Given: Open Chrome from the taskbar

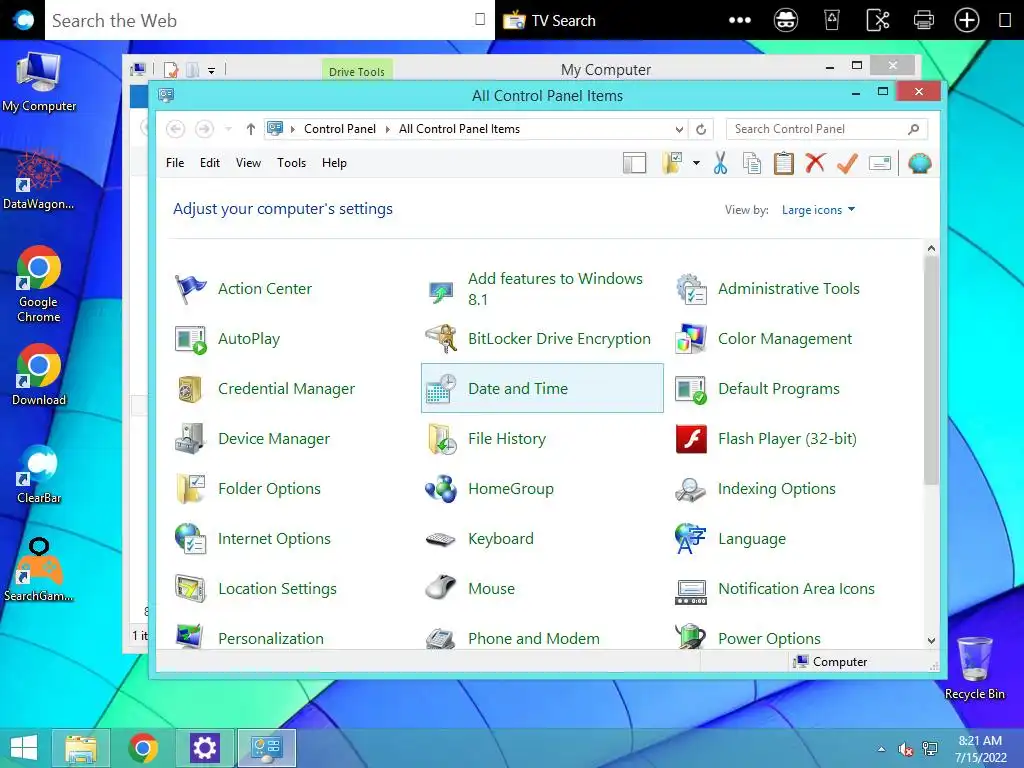Looking at the screenshot, I should (143, 748).
